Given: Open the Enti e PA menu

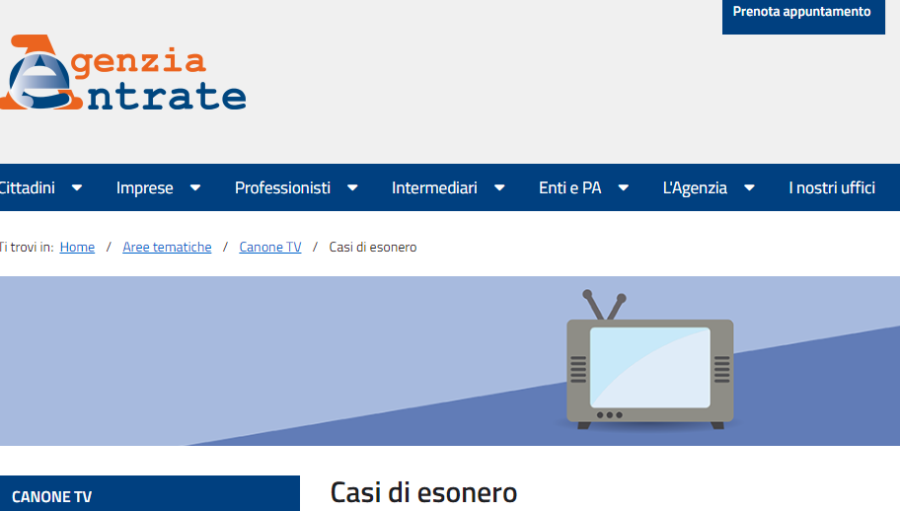Looking at the screenshot, I should point(570,188).
